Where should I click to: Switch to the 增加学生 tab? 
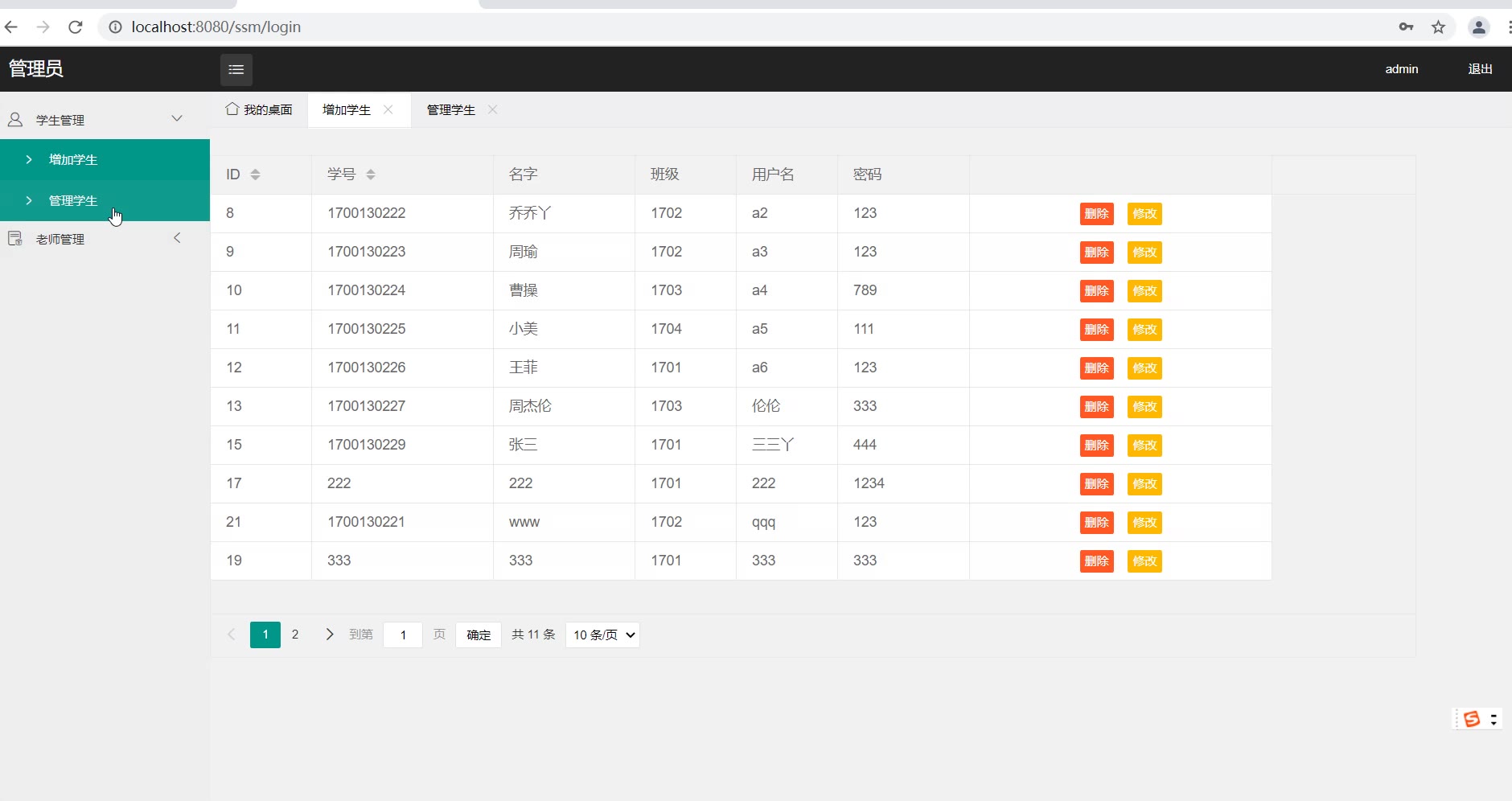(x=347, y=109)
